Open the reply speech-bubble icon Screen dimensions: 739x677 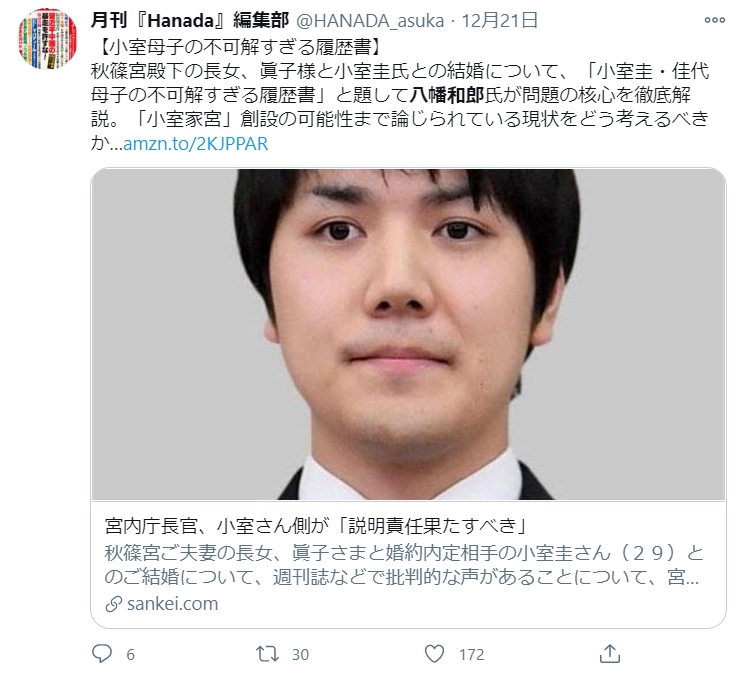(102, 654)
